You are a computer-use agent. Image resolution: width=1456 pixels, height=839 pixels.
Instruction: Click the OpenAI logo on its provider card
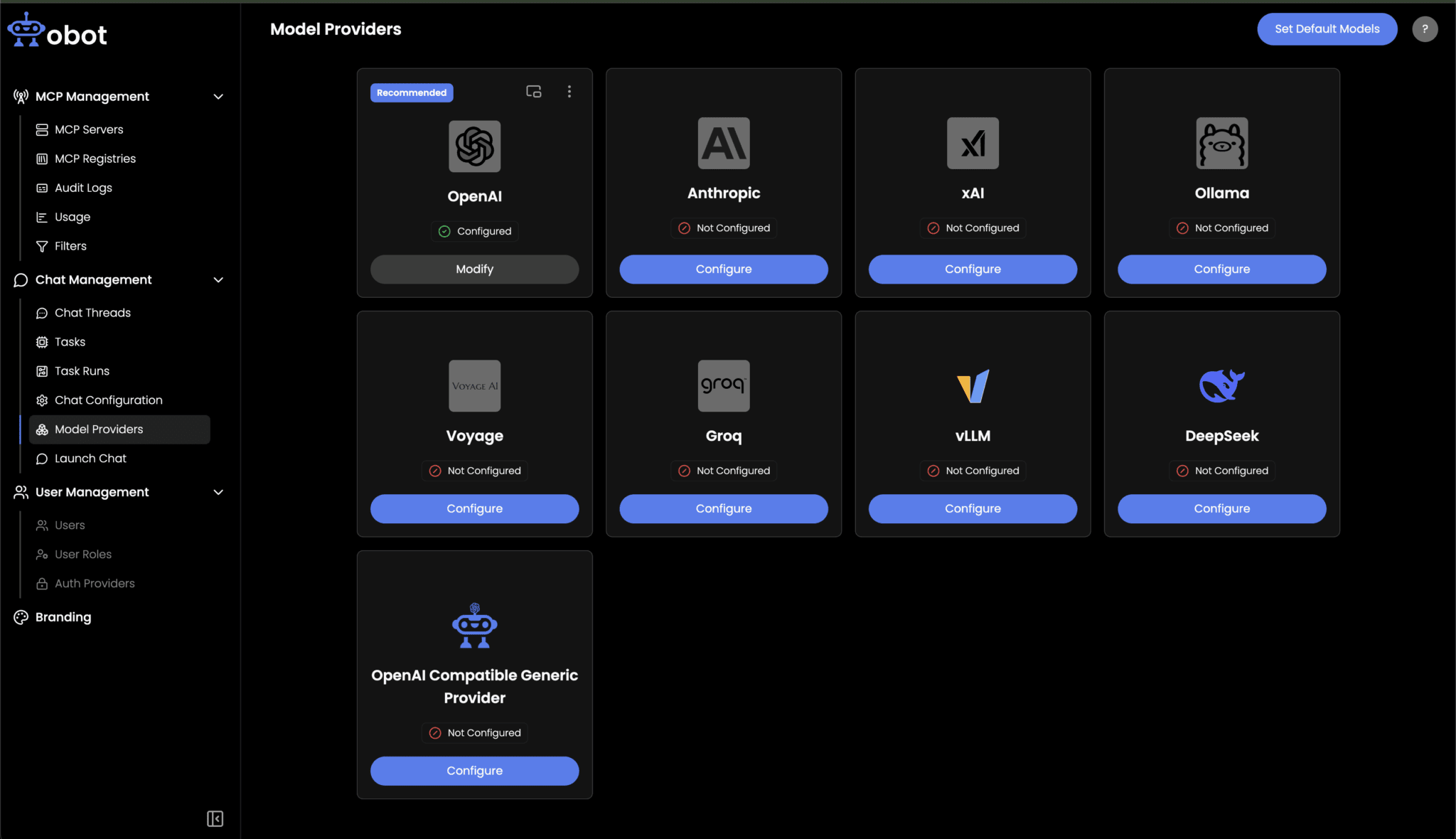(474, 146)
